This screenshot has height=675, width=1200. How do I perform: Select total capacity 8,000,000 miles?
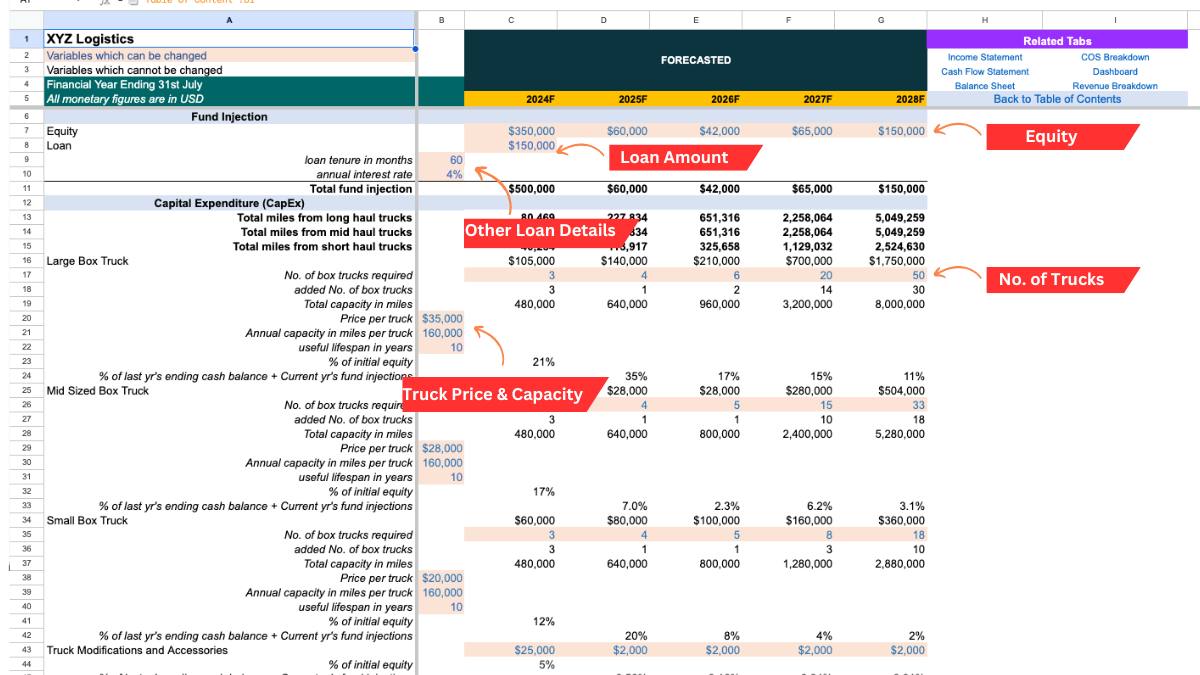click(x=880, y=304)
